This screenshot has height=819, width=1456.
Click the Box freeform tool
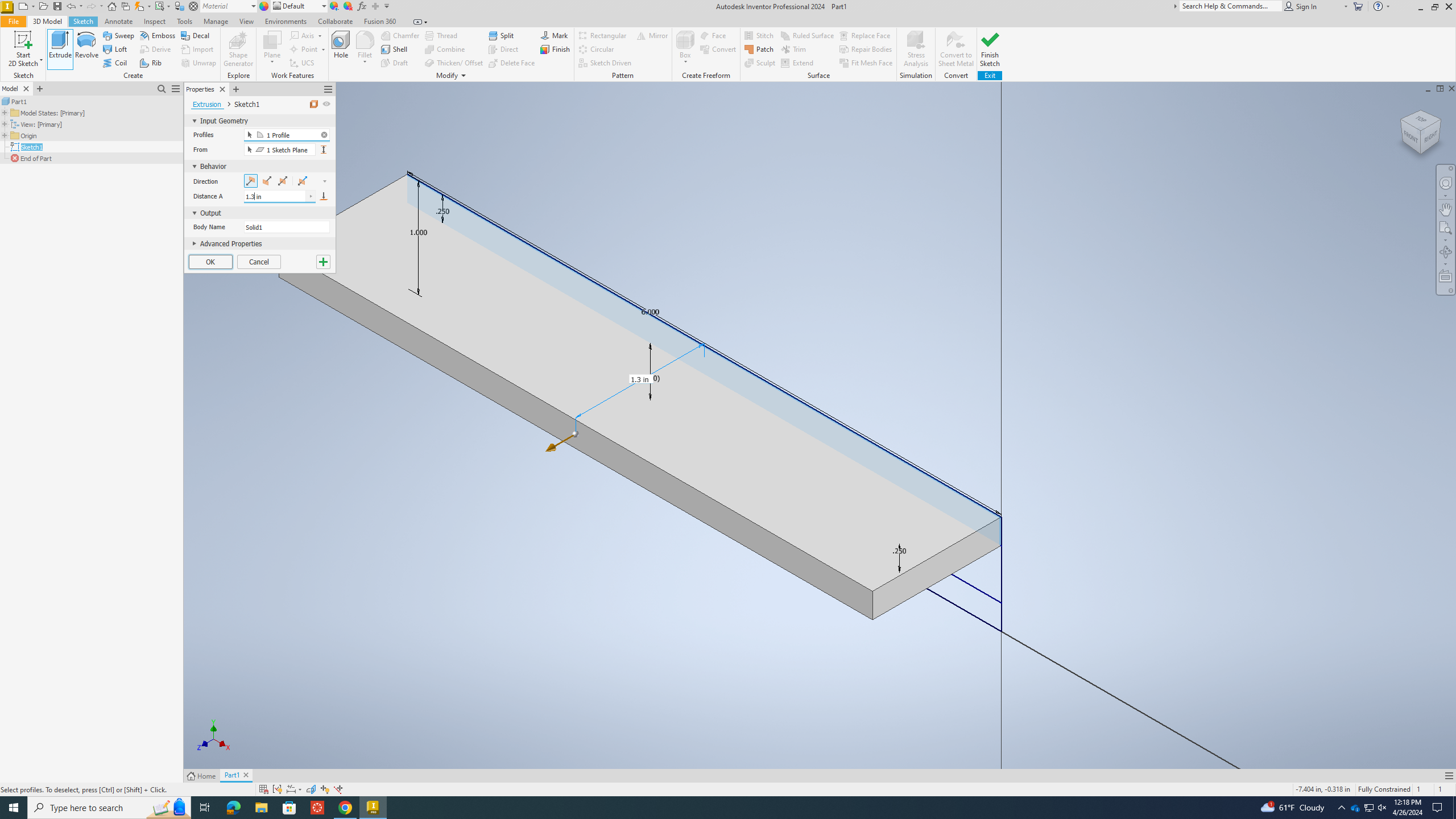coord(685,45)
